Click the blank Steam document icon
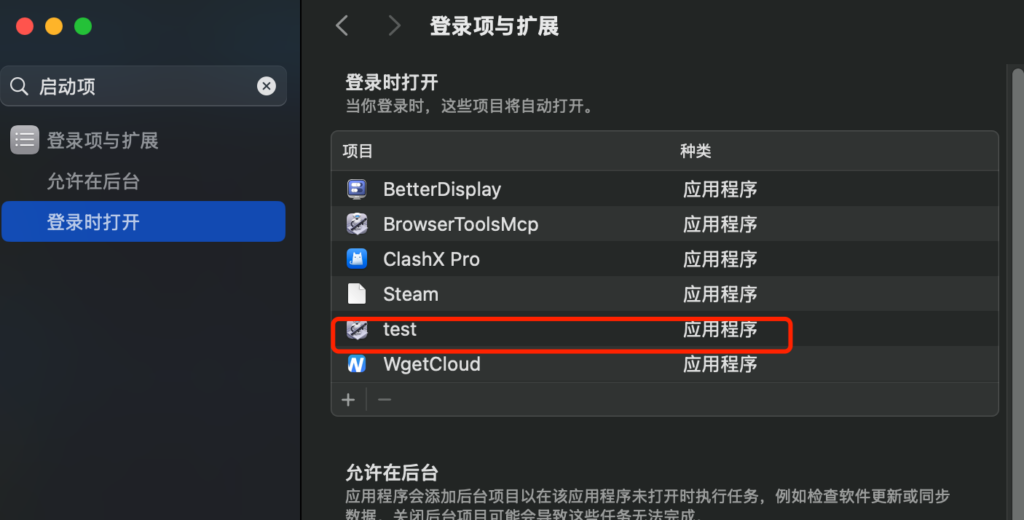 357,294
